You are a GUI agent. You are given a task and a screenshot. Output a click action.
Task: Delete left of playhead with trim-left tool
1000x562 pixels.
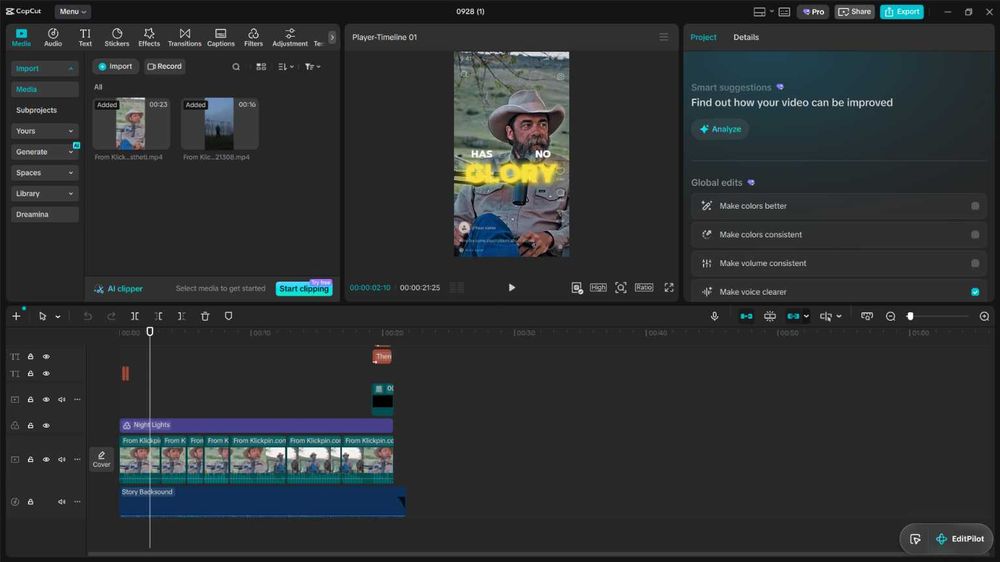click(x=158, y=316)
